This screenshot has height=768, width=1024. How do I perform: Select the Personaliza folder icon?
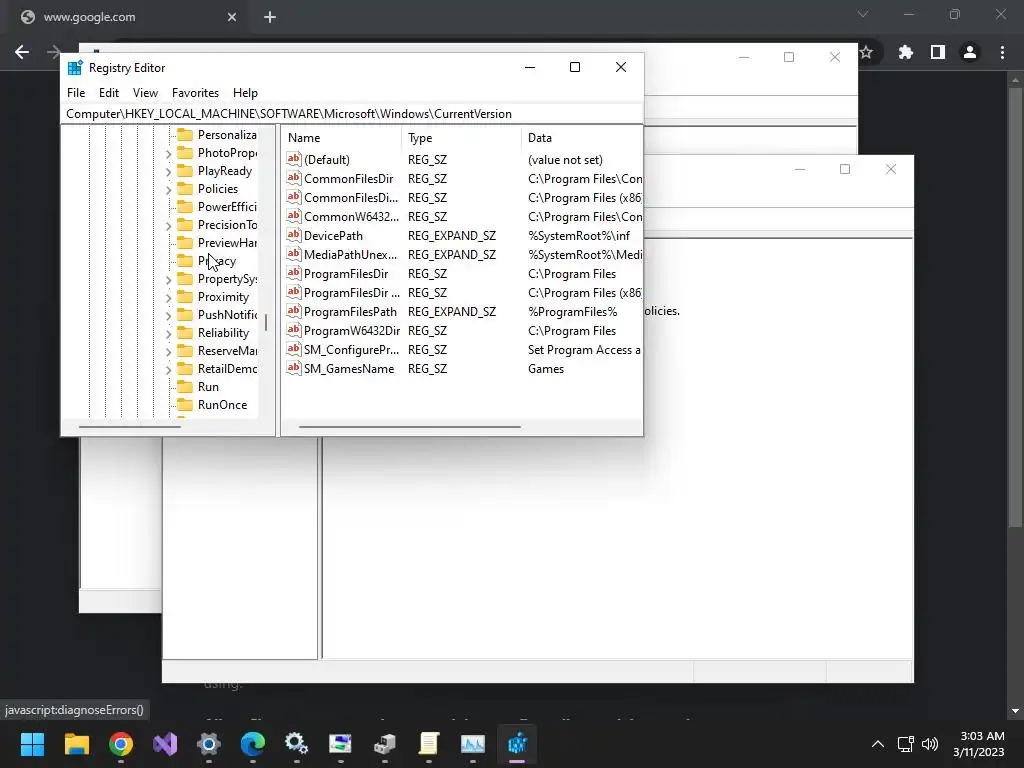[185, 135]
